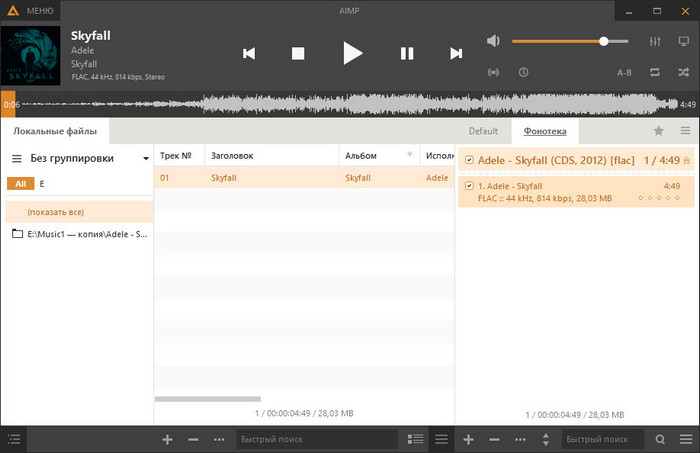Uncheck the Adele - Skyfall track checkbox
Screen dimensions: 700x453
[x=470, y=186]
